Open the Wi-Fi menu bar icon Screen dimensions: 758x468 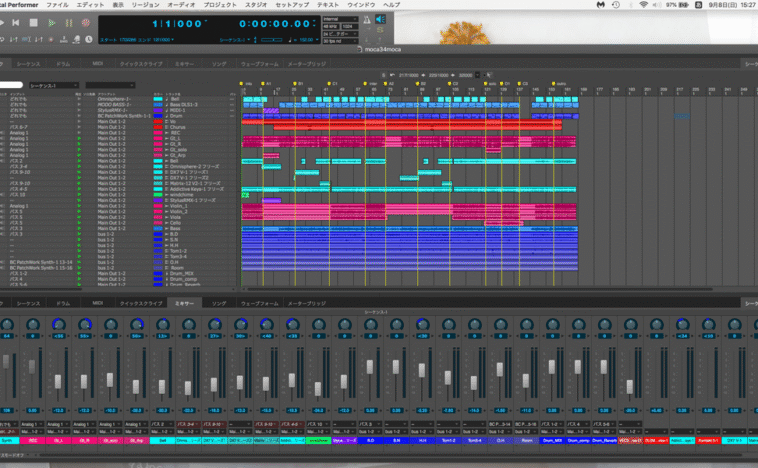(643, 5)
